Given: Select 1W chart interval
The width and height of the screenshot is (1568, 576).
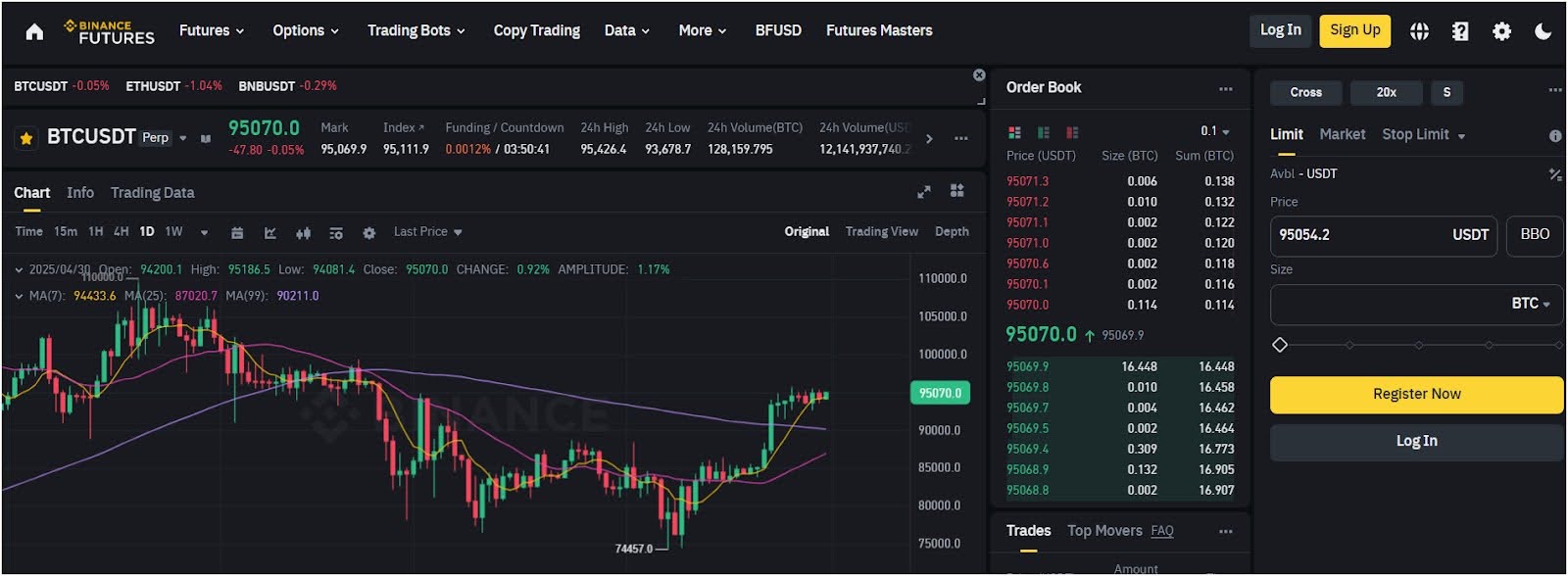Looking at the screenshot, I should pos(173,232).
